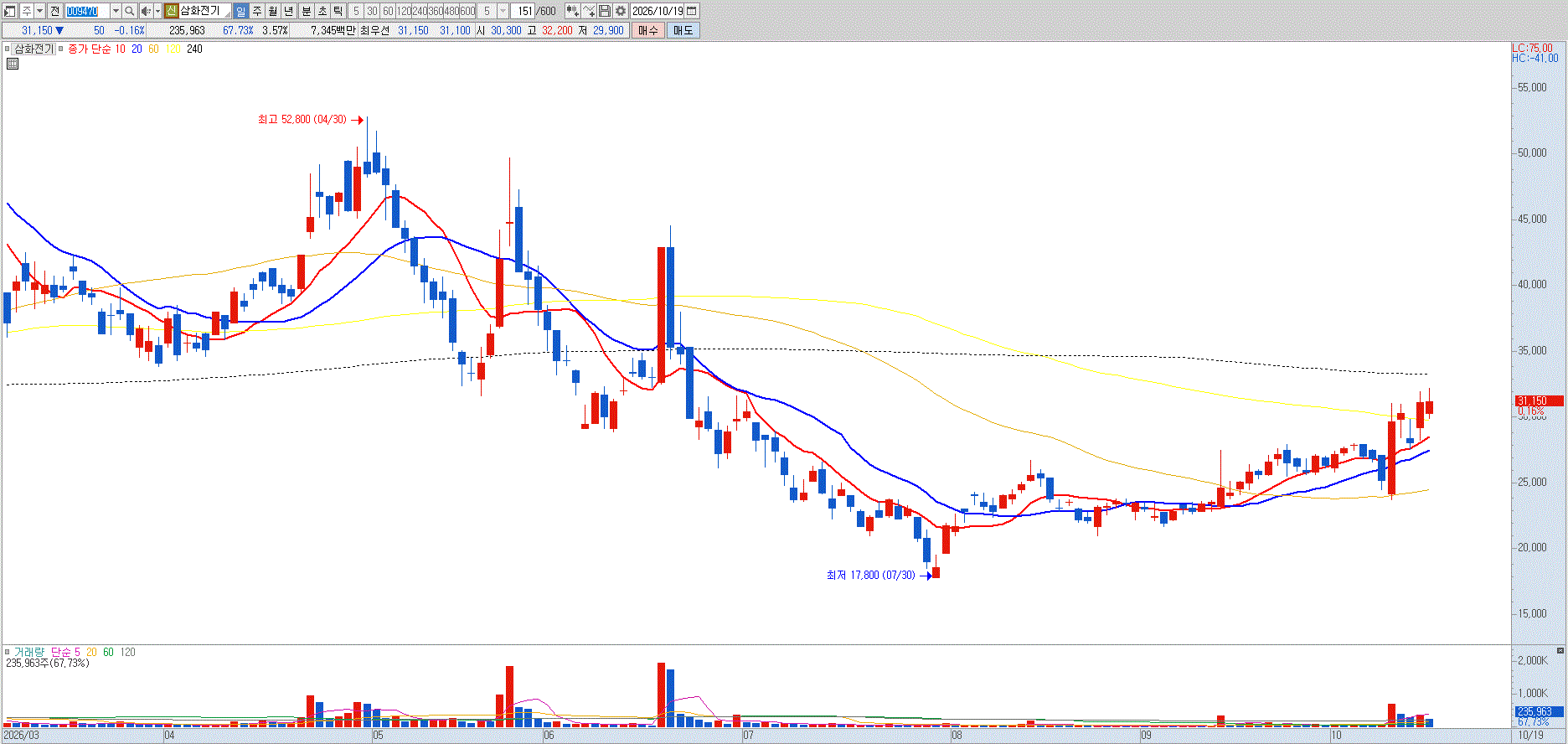Viewport: 1568px width, 744px height.
Task: Click the data table grid icon
Action: 13,63
